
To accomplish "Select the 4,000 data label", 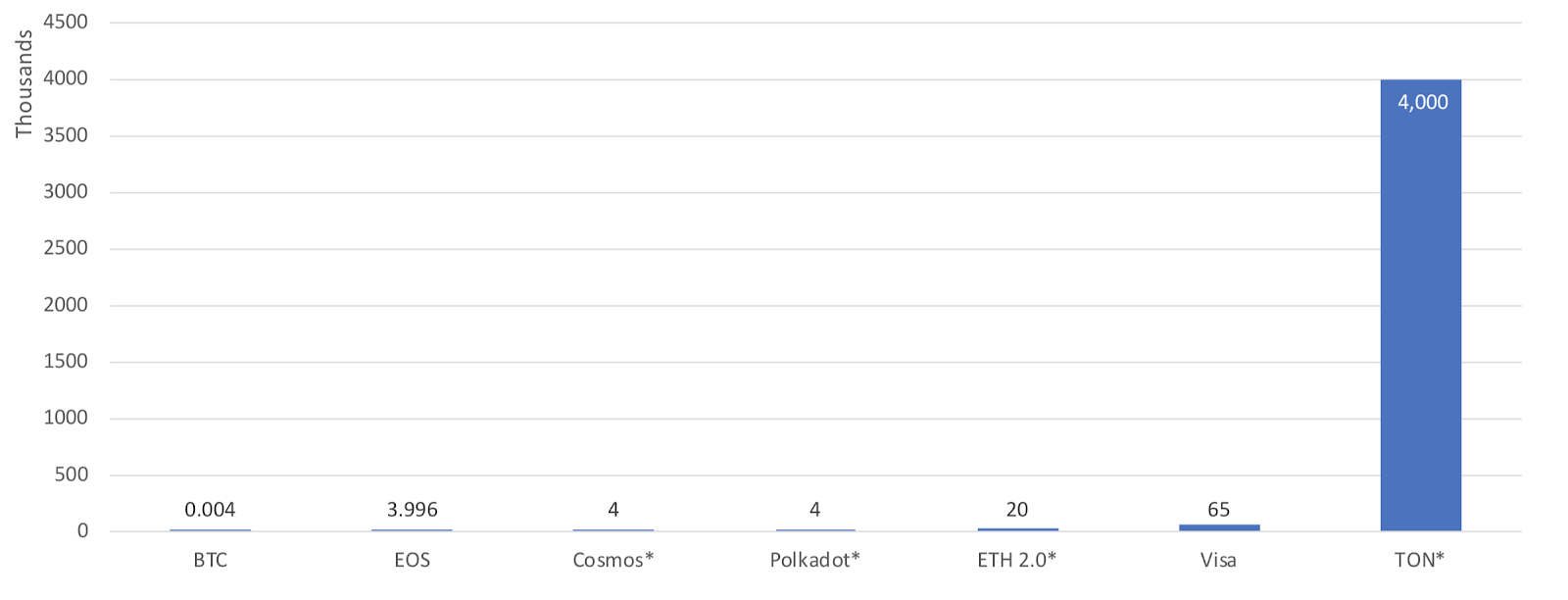I will (x=1422, y=102).
